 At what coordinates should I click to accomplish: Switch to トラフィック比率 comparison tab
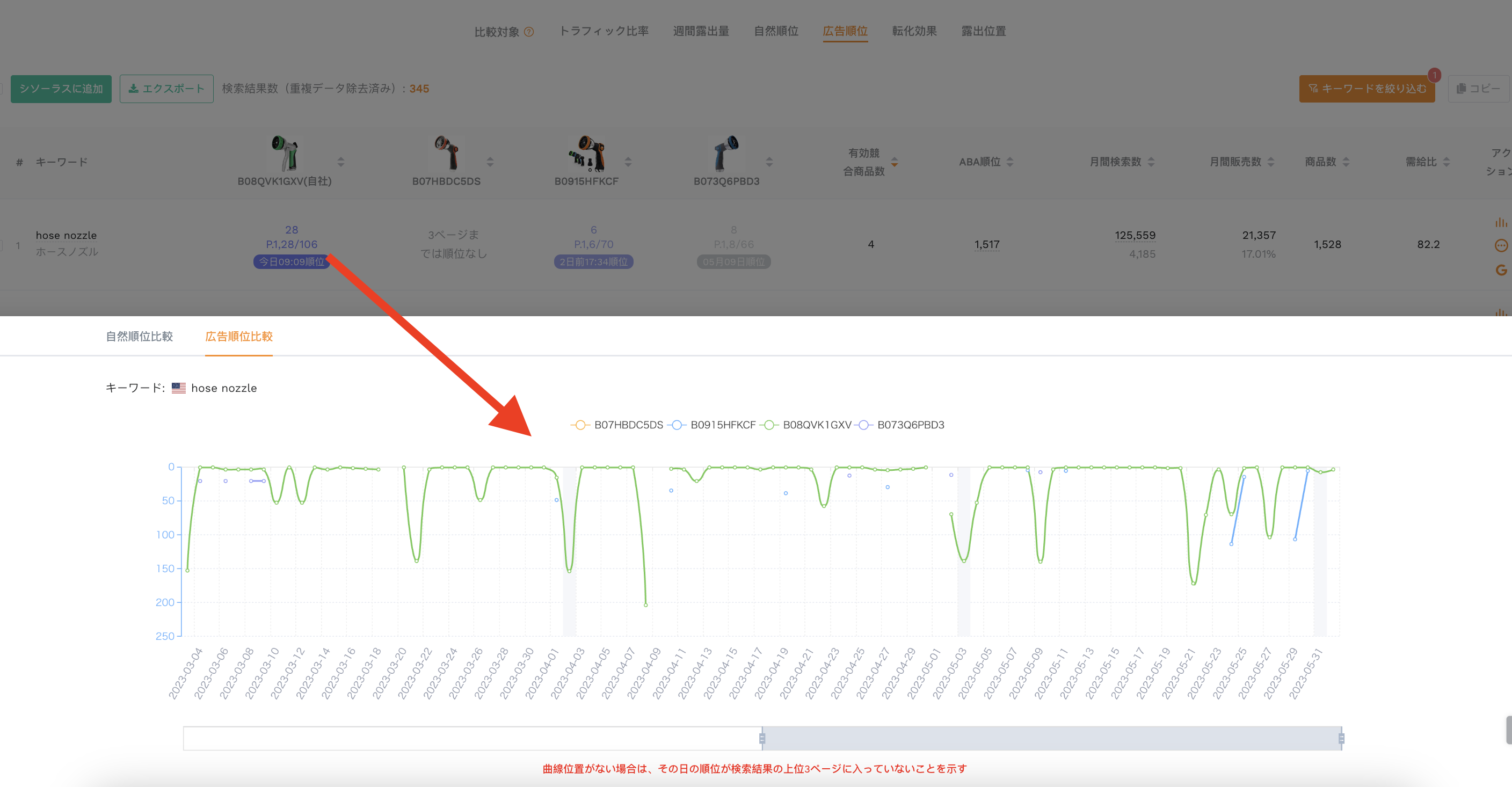point(604,31)
